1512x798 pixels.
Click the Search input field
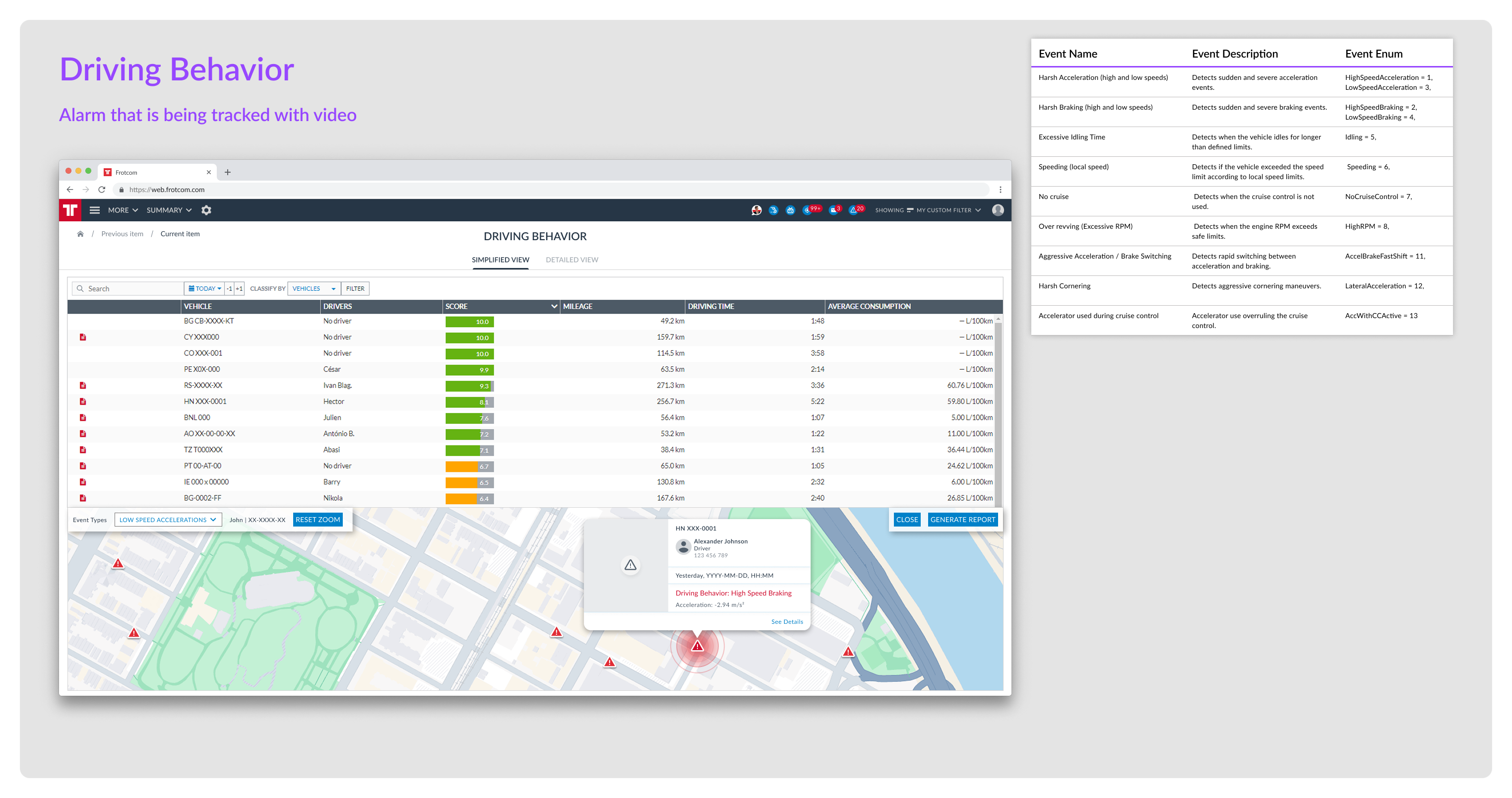pyautogui.click(x=127, y=288)
